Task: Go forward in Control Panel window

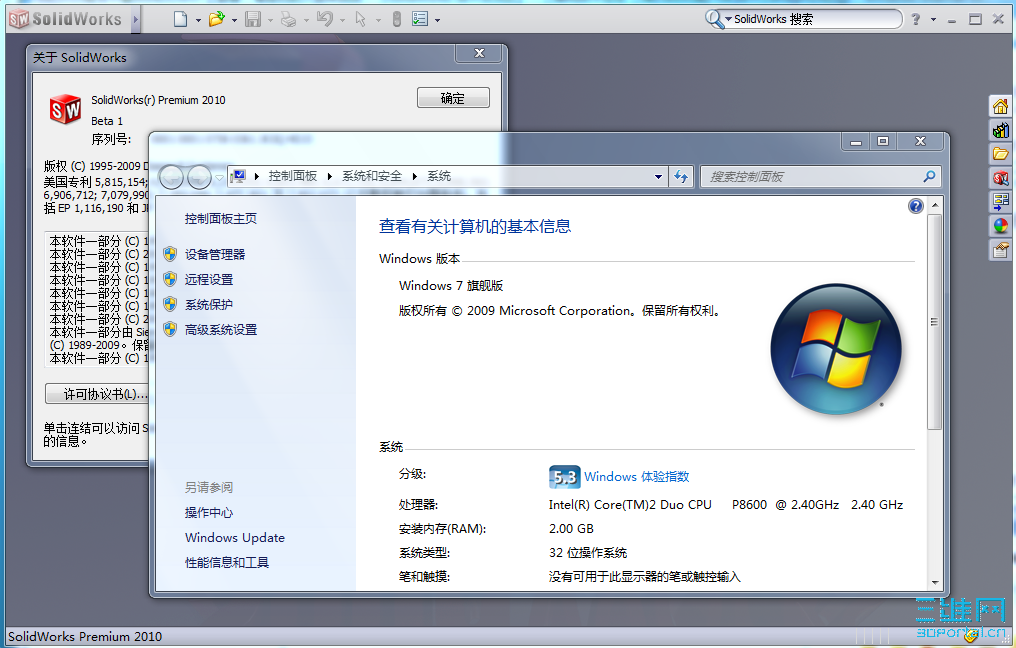Action: pyautogui.click(x=199, y=176)
